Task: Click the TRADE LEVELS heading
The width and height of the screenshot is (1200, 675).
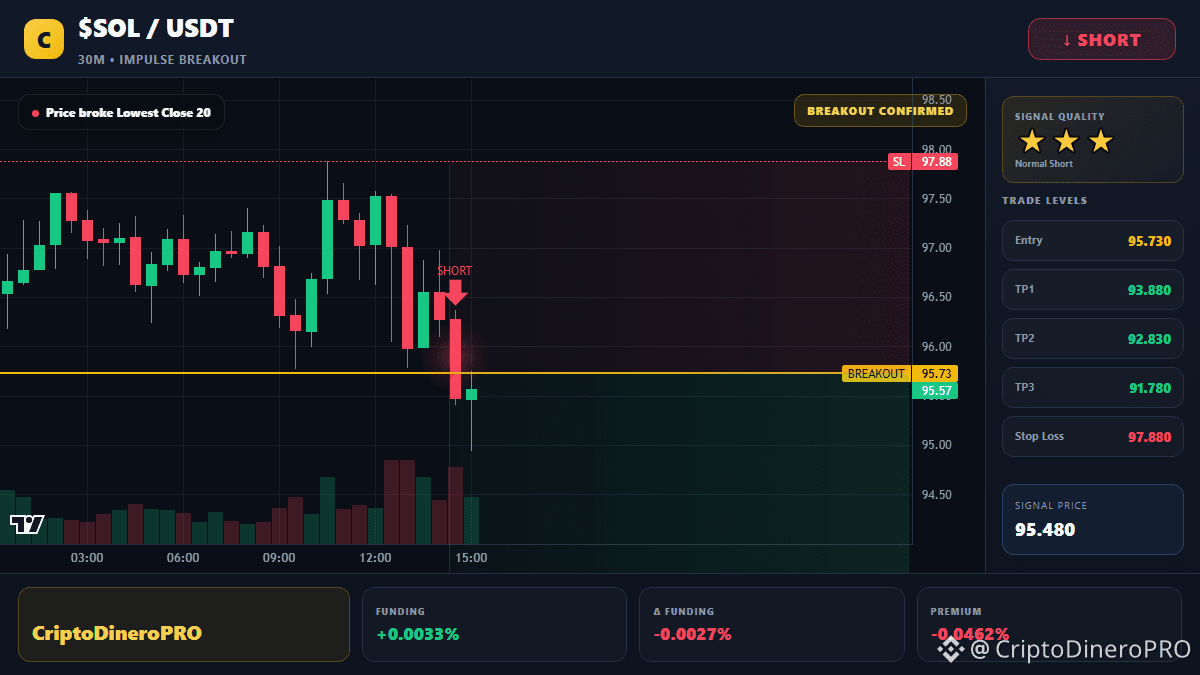Action: coord(1044,201)
